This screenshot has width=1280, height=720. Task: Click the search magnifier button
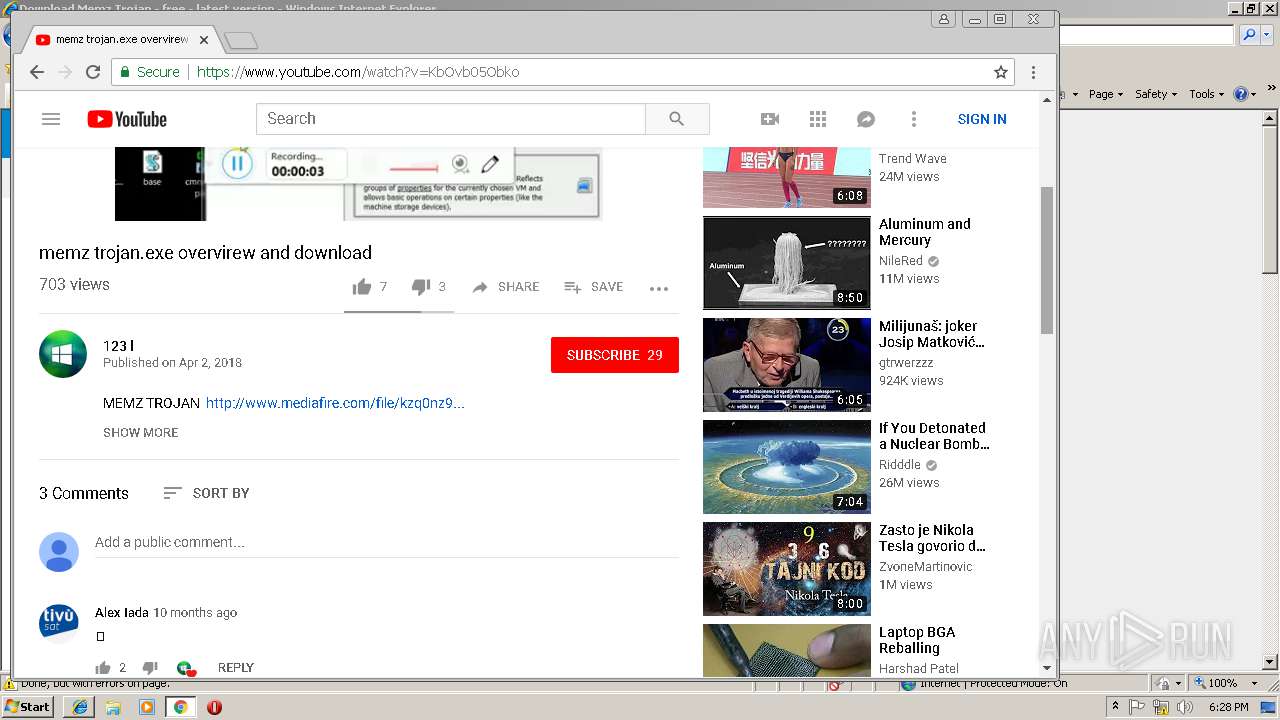coord(677,119)
